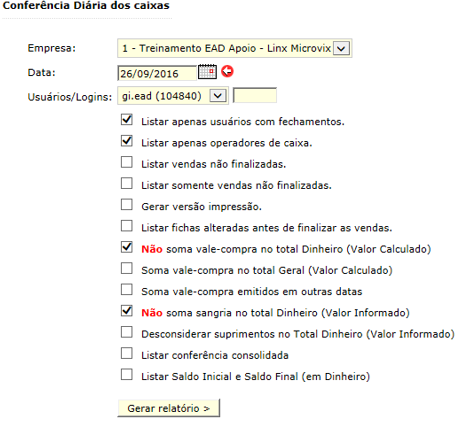Click the Gerar relatório button

point(169,408)
